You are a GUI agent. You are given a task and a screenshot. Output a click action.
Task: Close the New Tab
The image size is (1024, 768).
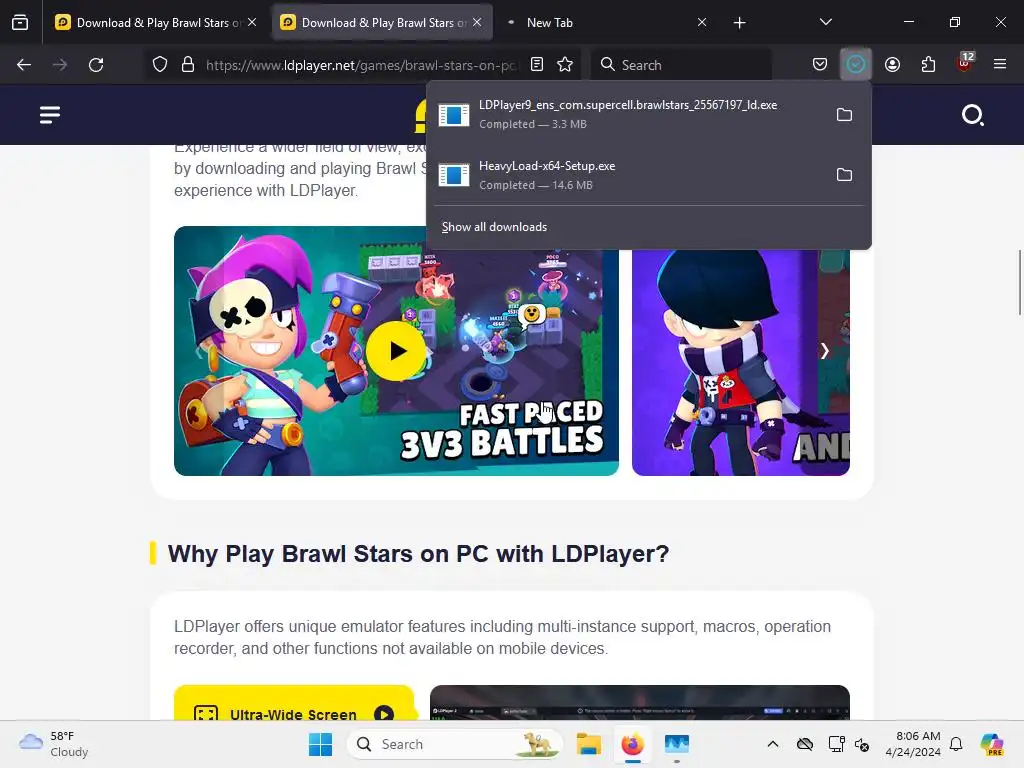point(702,23)
